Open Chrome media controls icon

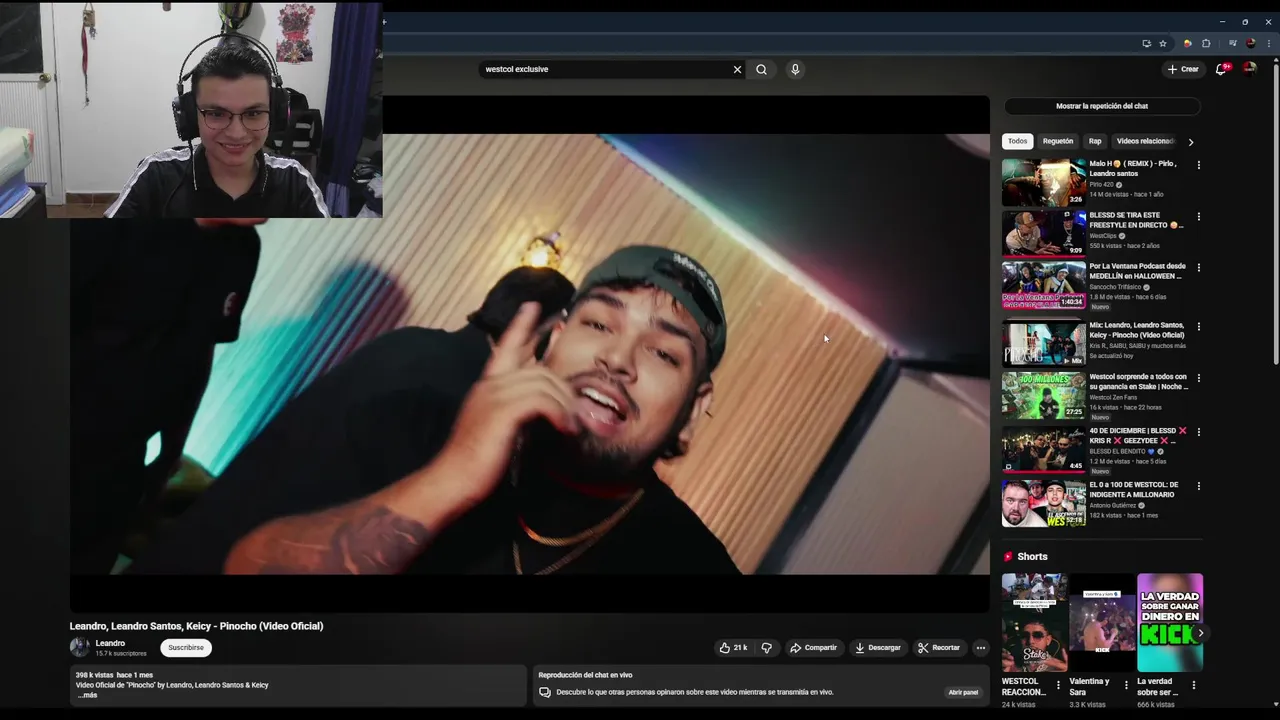pos(1232,43)
